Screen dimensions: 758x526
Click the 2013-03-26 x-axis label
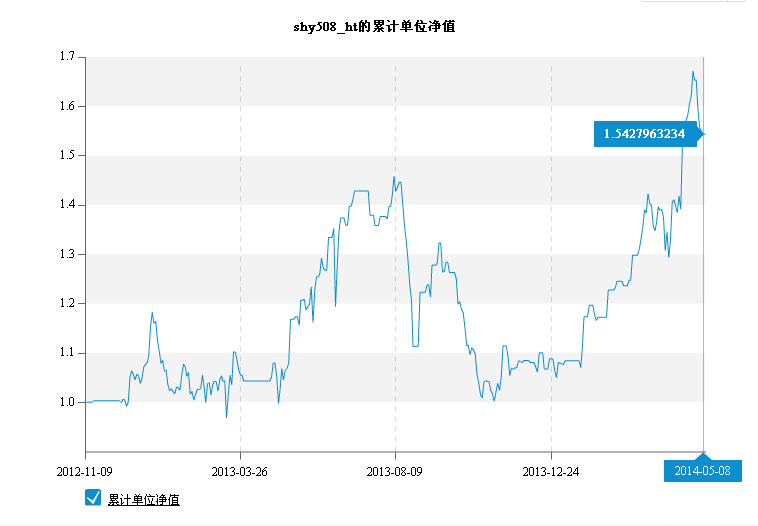tap(239, 471)
